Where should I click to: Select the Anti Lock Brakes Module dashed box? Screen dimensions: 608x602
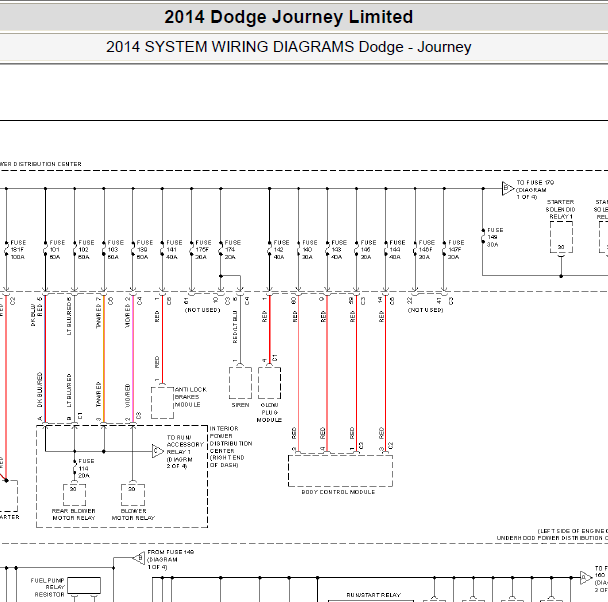pyautogui.click(x=162, y=402)
